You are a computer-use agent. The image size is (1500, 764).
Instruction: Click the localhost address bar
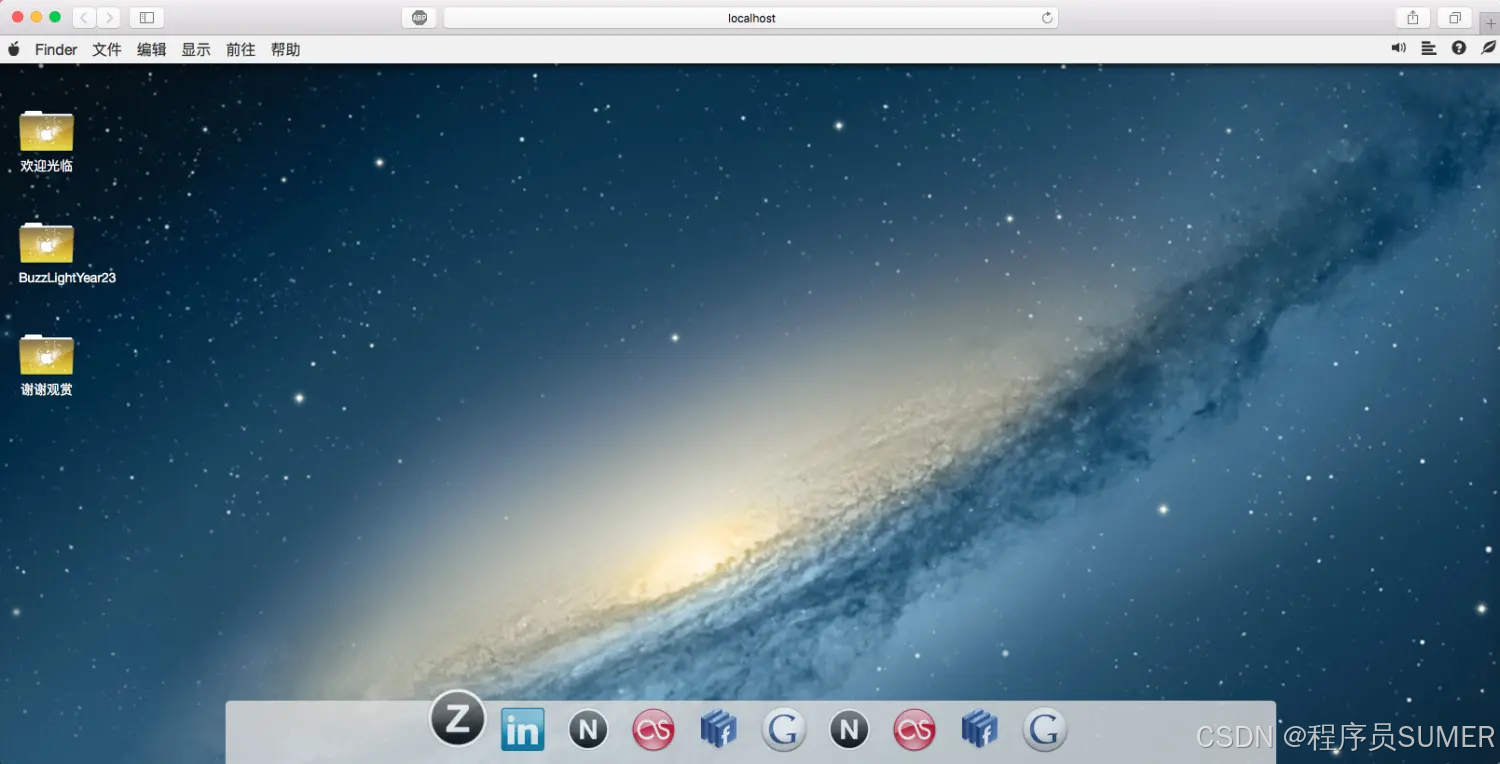pyautogui.click(x=751, y=17)
